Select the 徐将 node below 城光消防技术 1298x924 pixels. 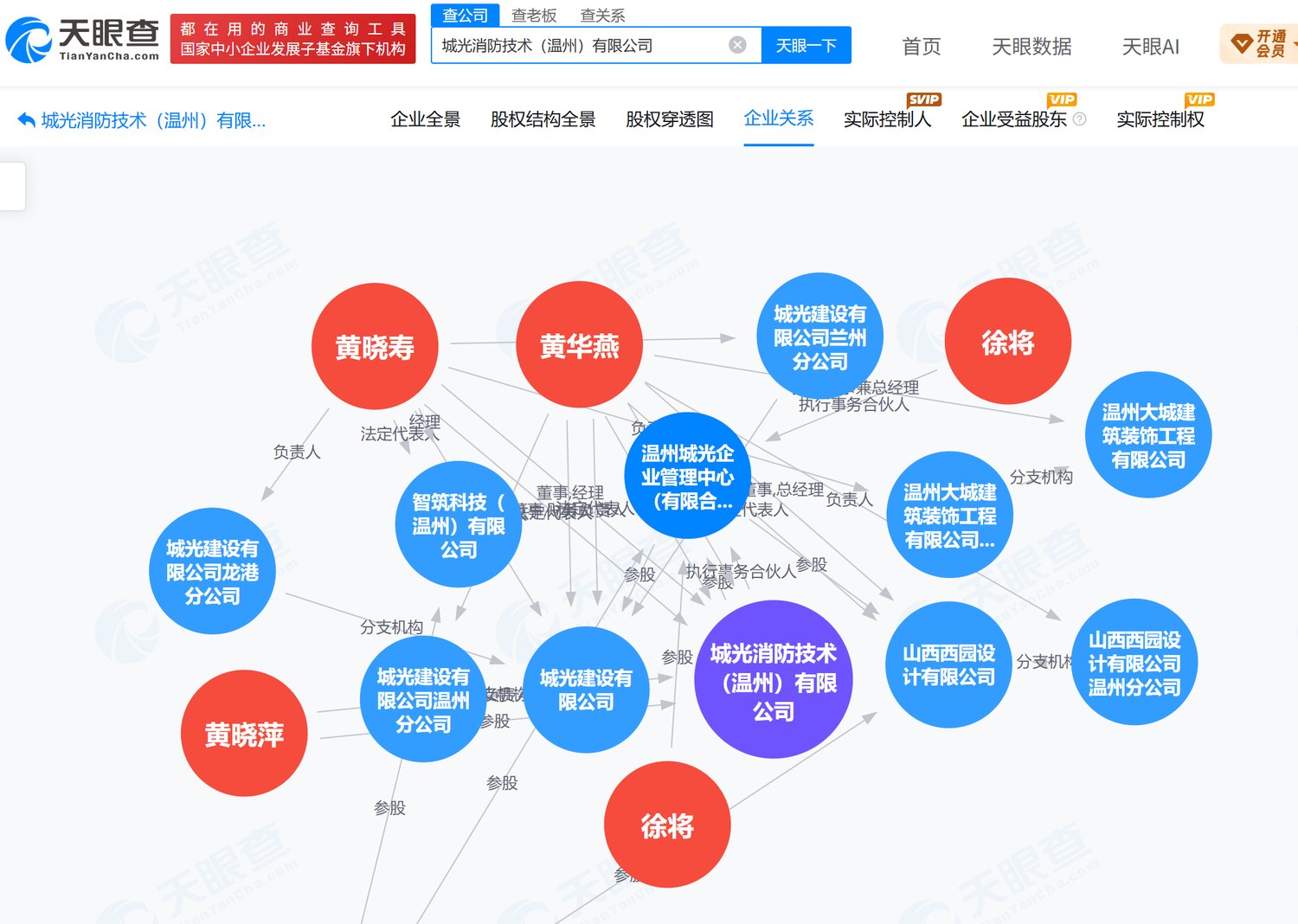tap(667, 825)
